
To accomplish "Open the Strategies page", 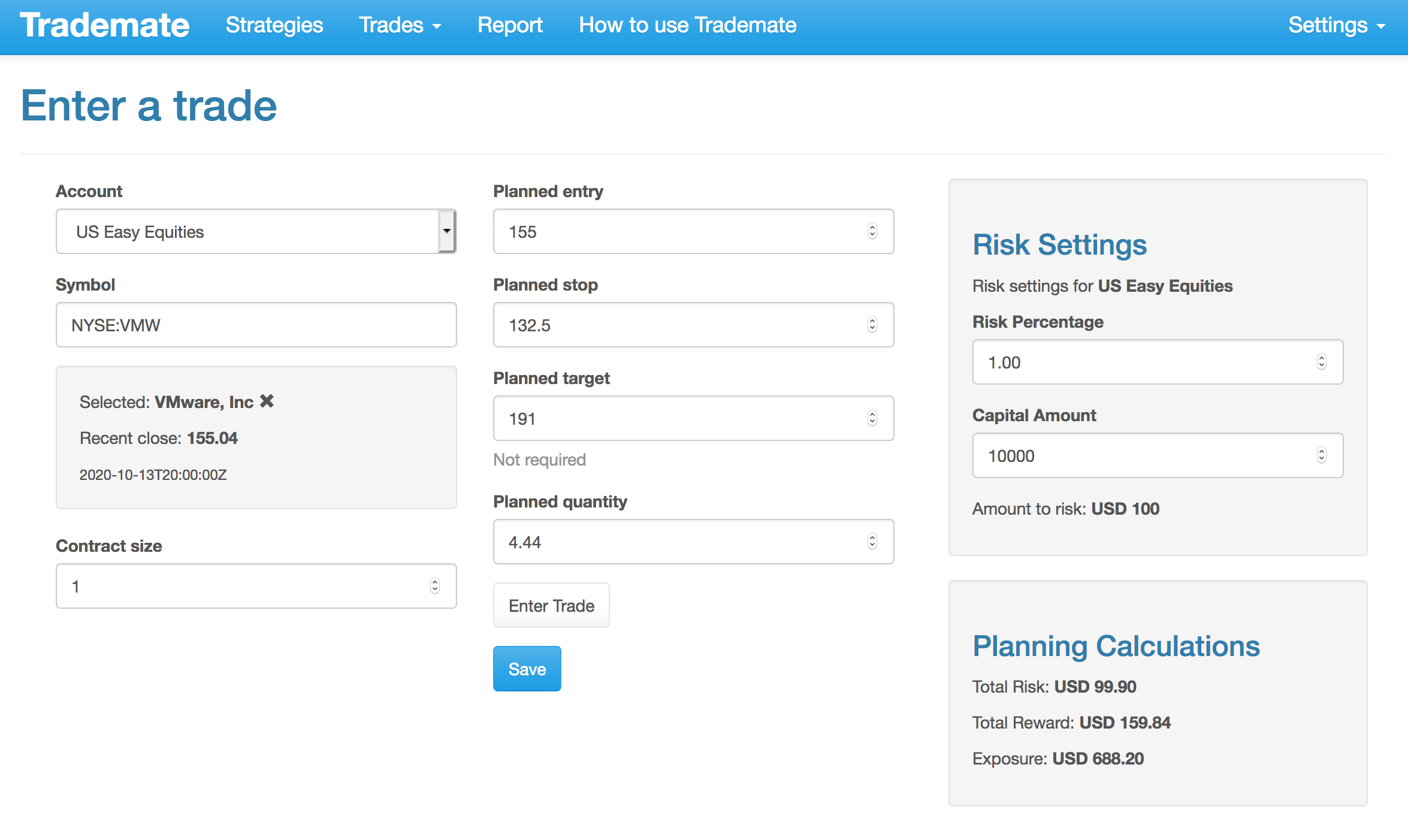I will click(x=274, y=25).
